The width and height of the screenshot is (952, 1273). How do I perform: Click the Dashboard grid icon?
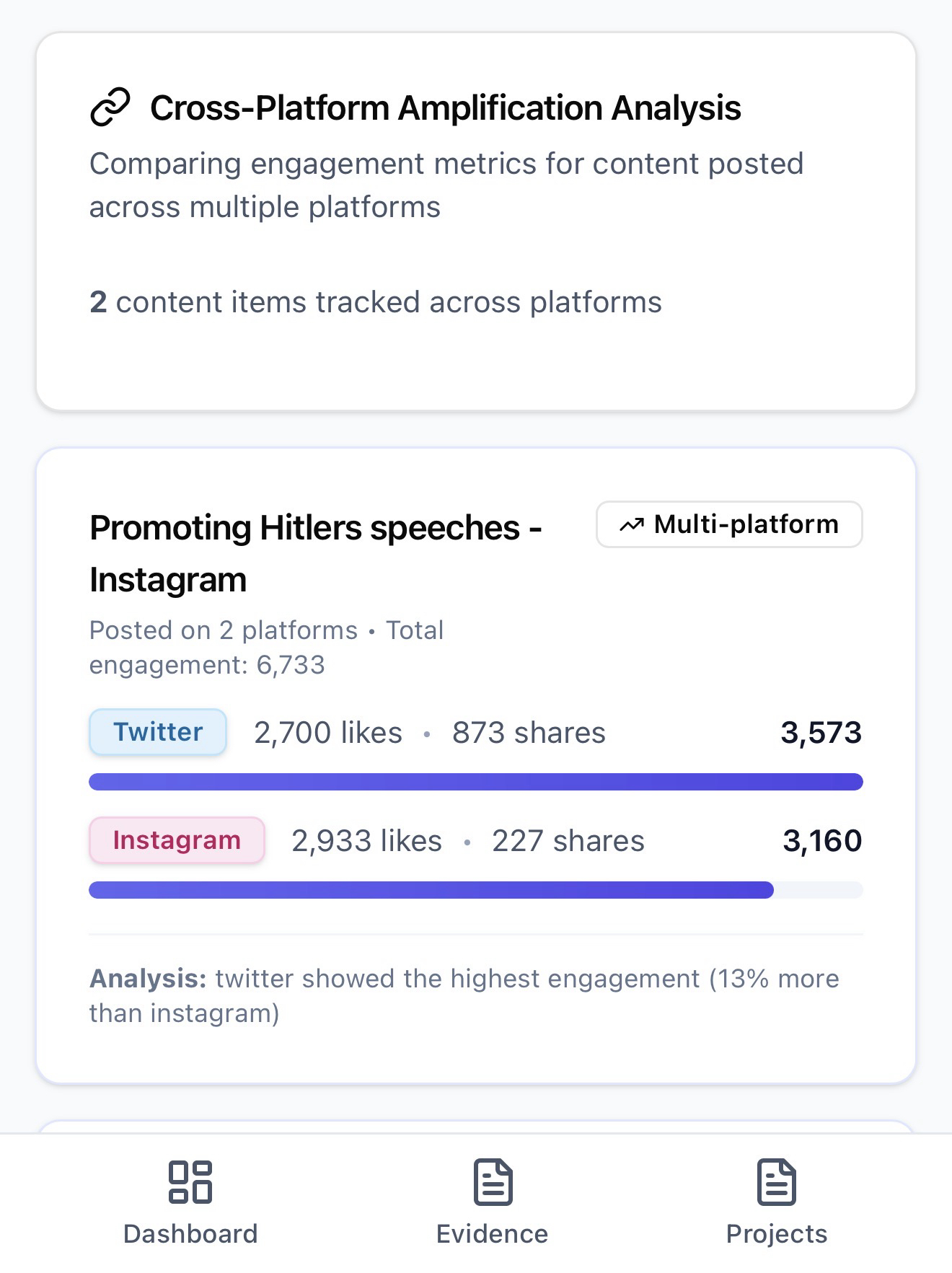[x=190, y=1182]
